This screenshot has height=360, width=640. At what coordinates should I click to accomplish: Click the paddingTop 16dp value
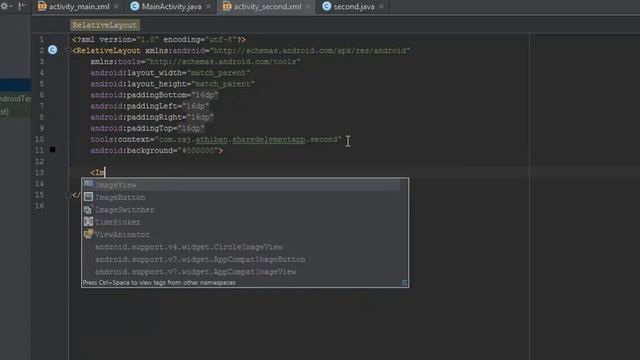[x=191, y=129]
